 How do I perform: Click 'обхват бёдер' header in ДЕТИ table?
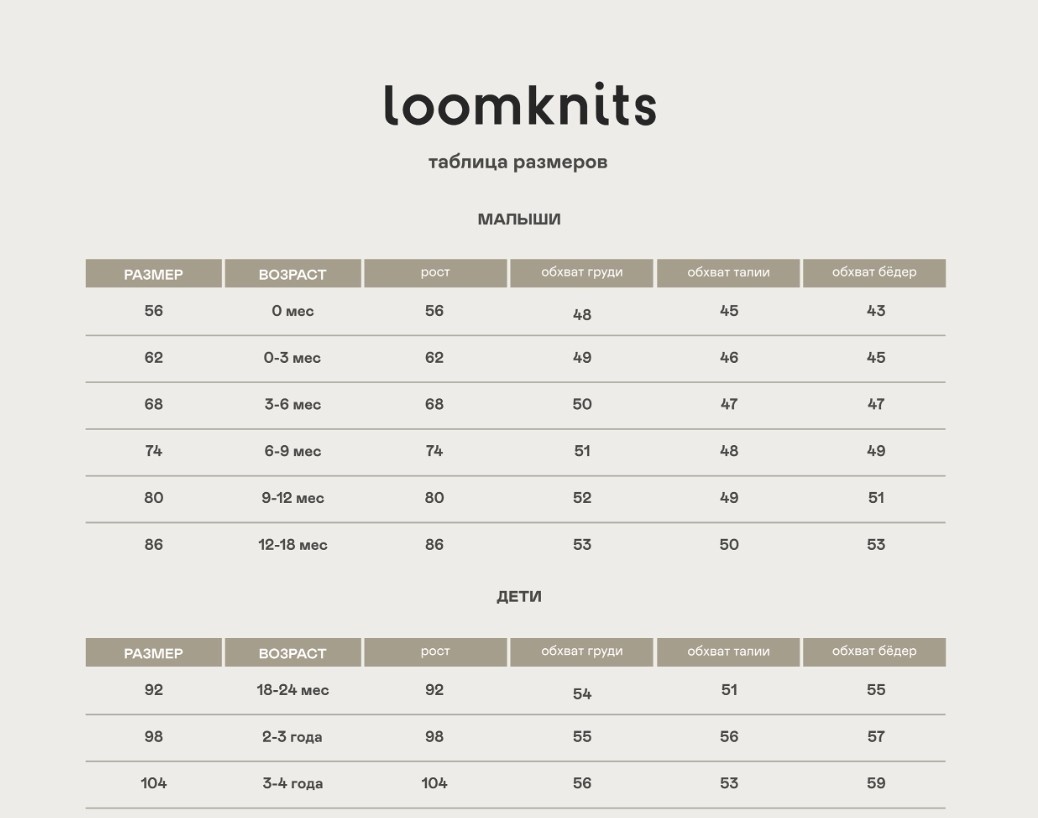874,653
